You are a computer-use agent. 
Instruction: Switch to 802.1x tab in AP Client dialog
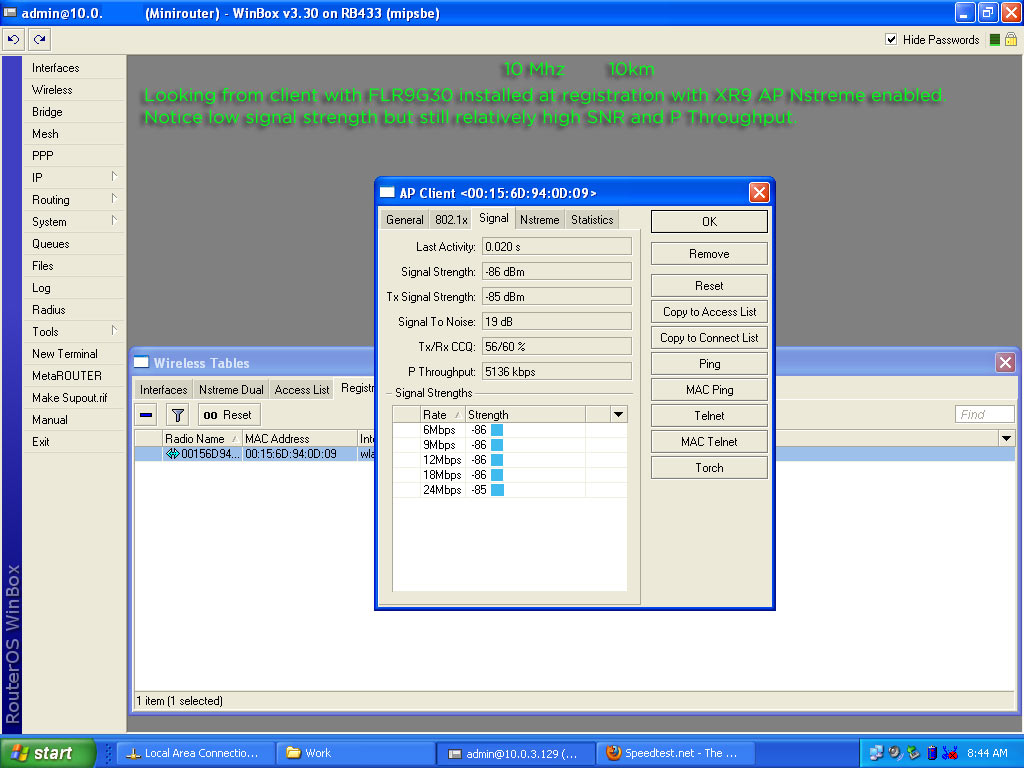(451, 220)
